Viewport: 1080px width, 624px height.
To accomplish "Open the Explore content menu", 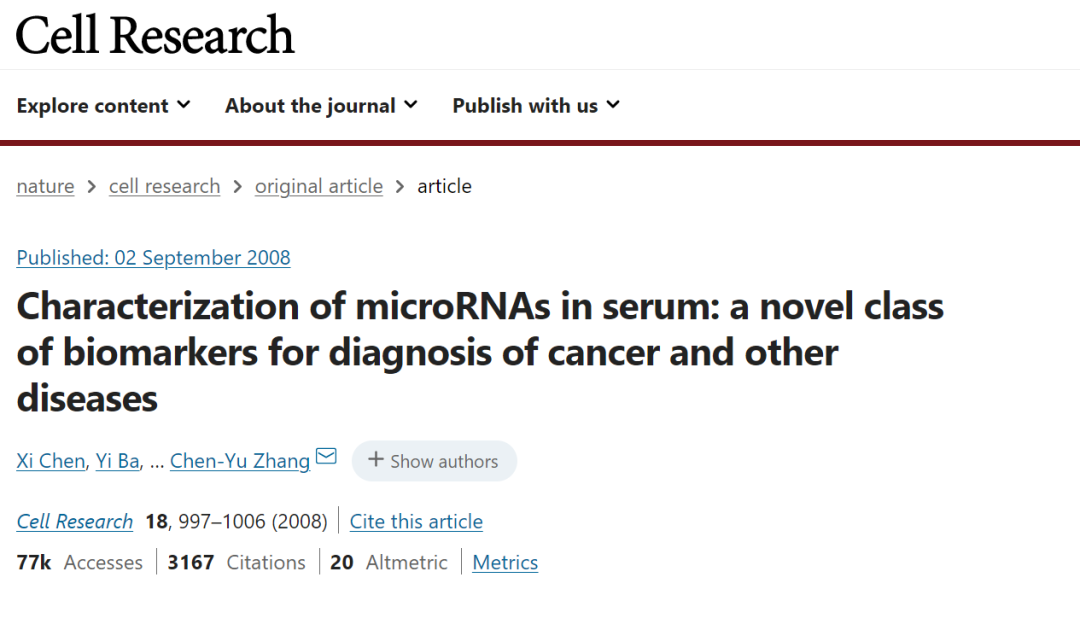I will [x=93, y=106].
